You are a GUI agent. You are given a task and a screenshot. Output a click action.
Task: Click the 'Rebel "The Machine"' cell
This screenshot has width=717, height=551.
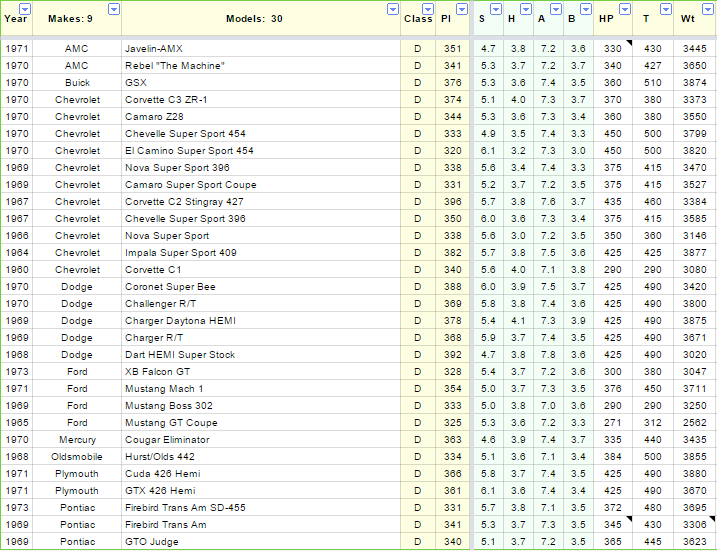[x=261, y=65]
